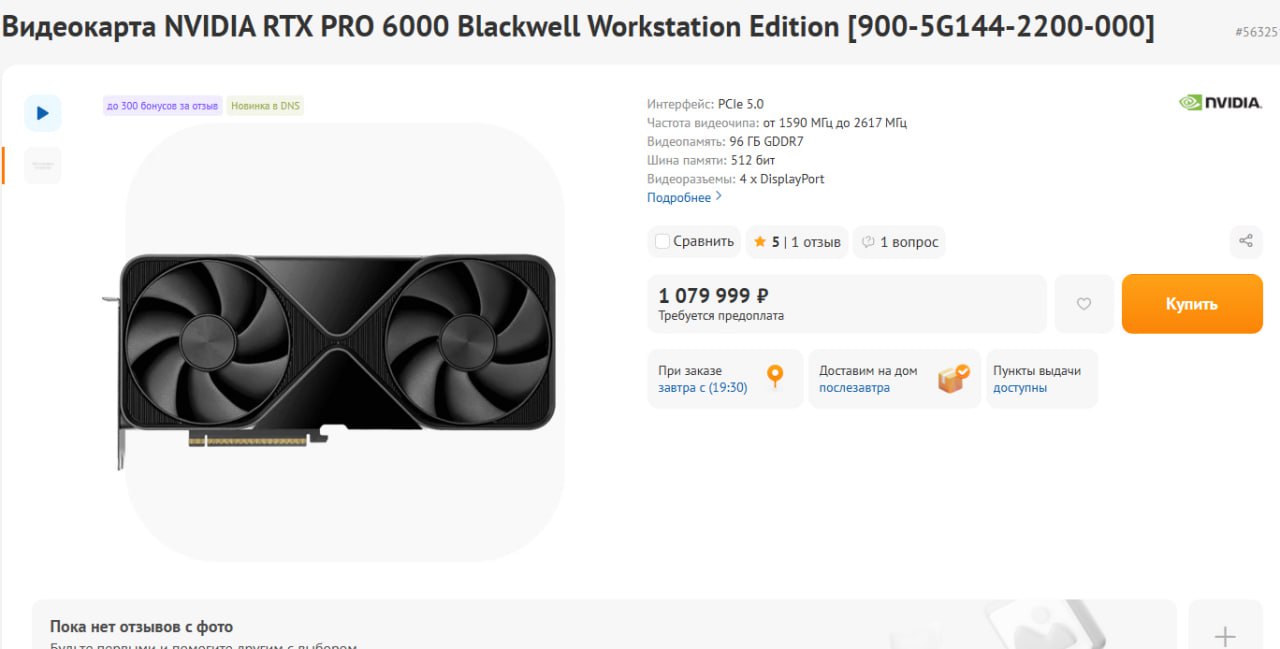This screenshot has height=649, width=1280.
Task: Click the plus icon to add photo
Action: 1225,636
